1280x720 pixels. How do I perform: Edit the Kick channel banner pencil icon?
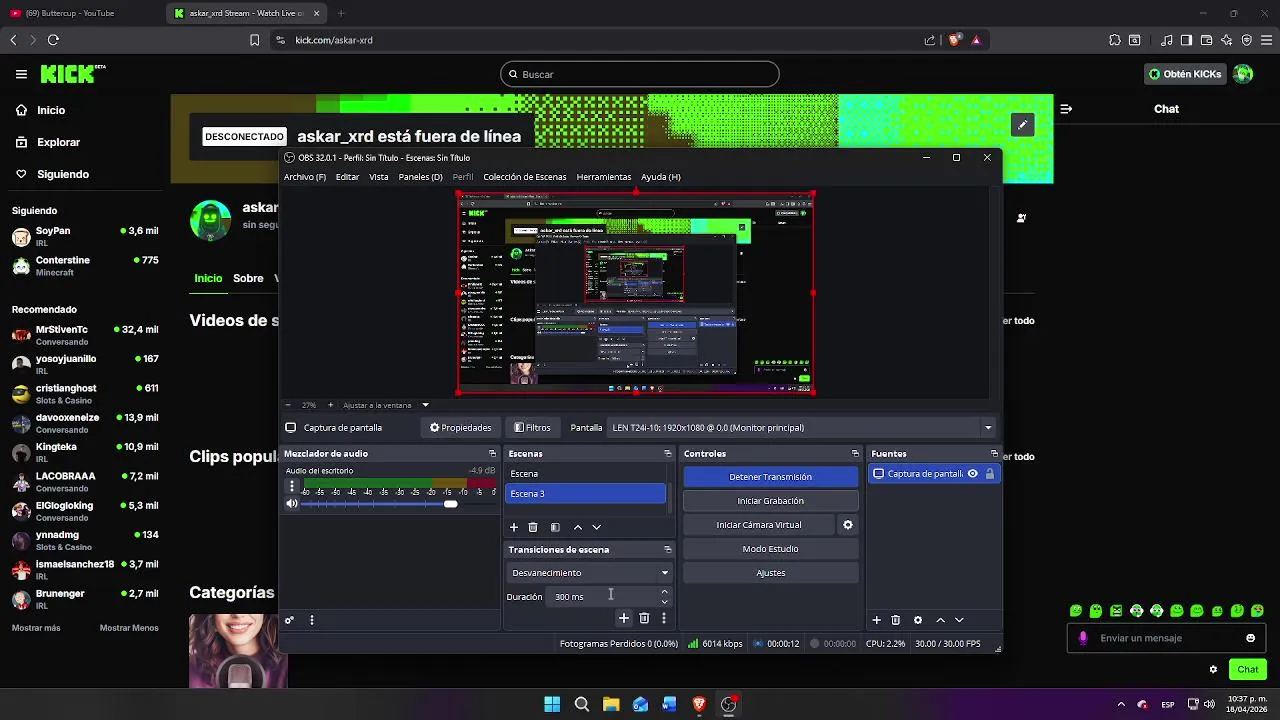pyautogui.click(x=1022, y=125)
